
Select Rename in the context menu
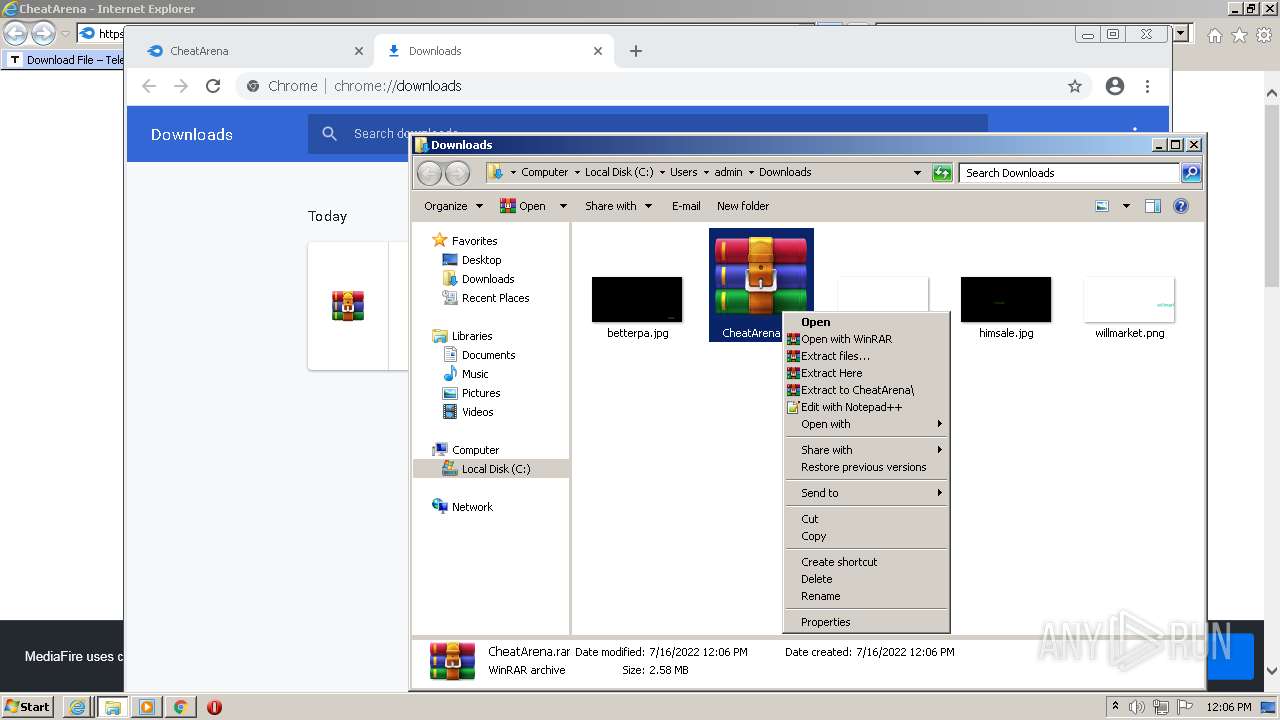(x=866, y=596)
